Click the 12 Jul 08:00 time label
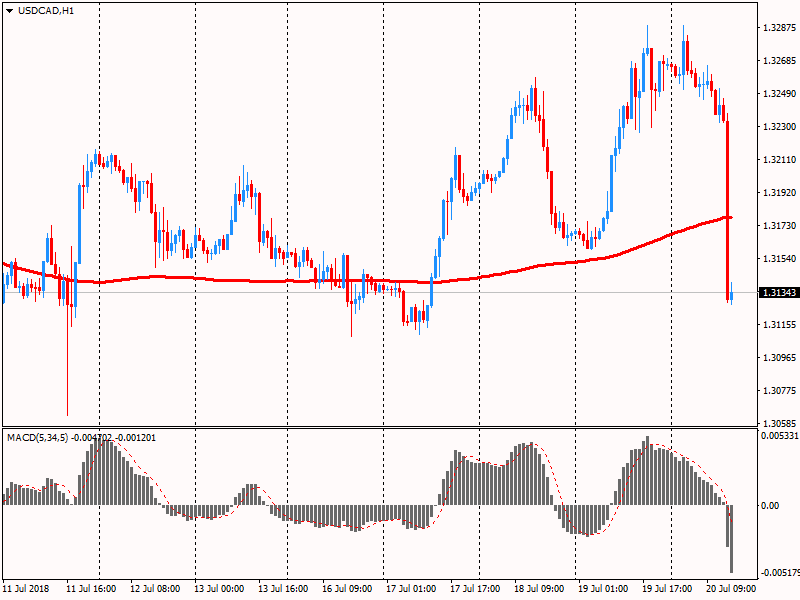 155,588
